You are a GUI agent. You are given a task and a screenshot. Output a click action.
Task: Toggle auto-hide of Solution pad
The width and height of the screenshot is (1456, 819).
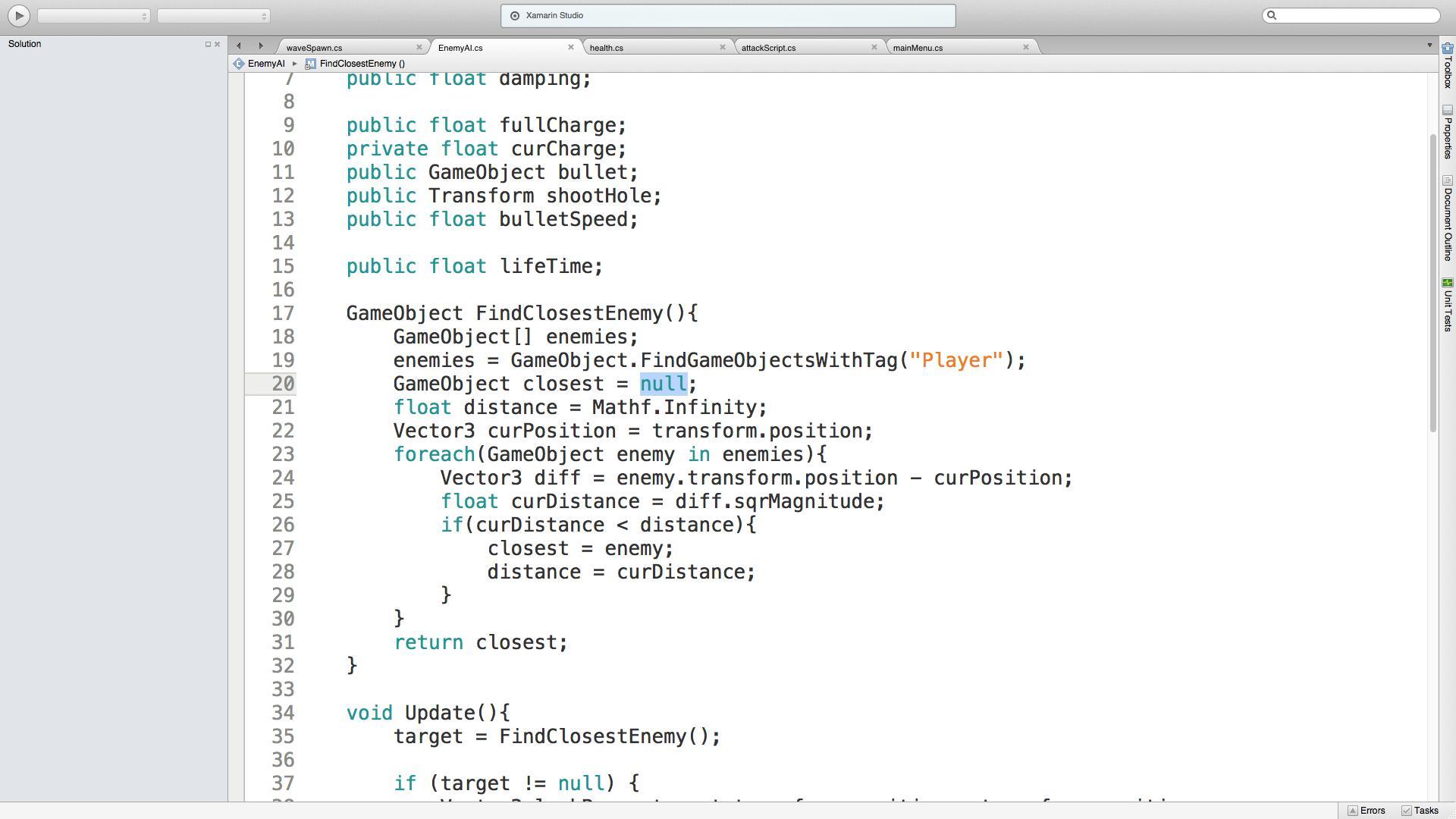[x=208, y=44]
